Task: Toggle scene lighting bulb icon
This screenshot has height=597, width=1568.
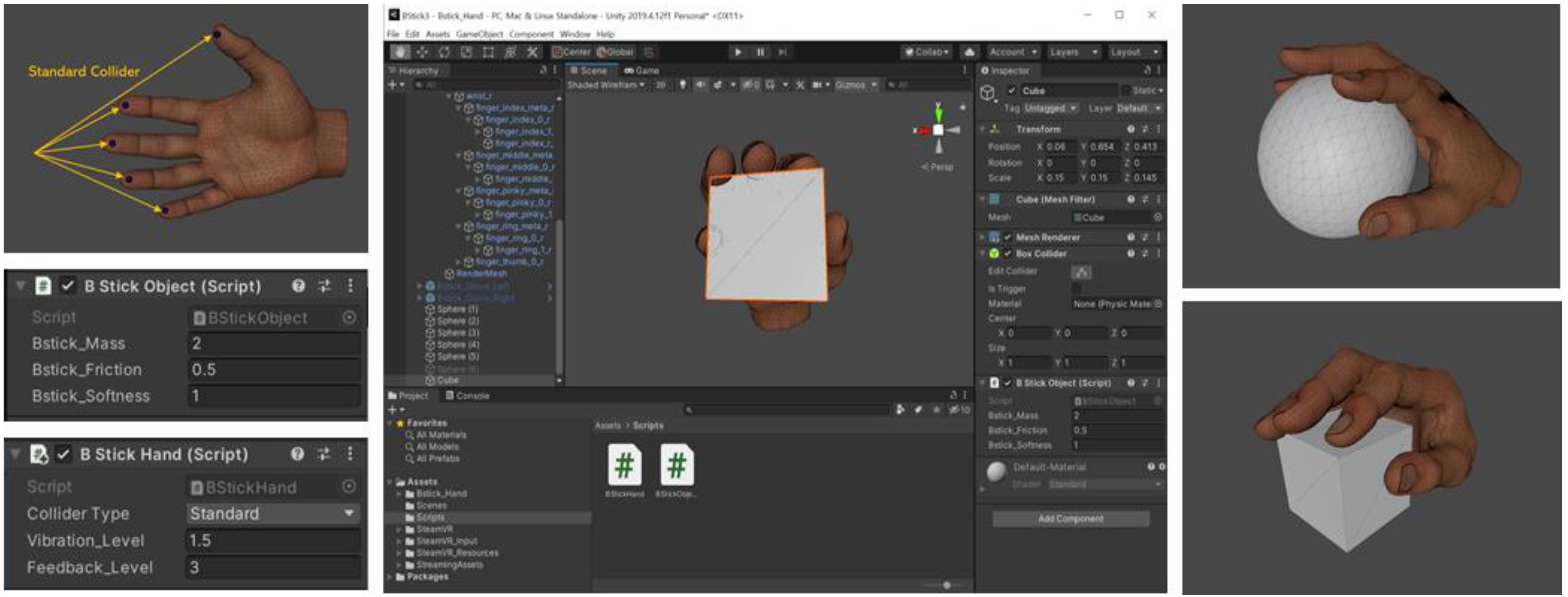Action: [x=682, y=85]
